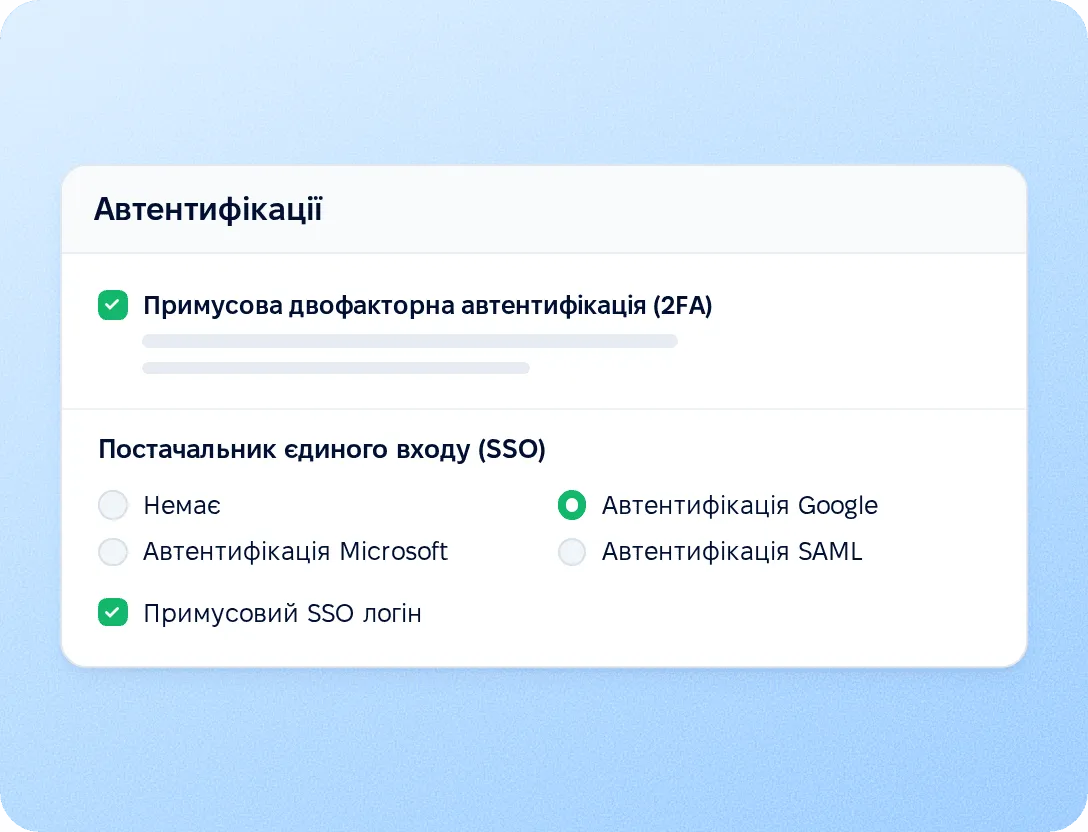Click the Примусова двофакторна автентифікація (2FA) label

[x=427, y=306]
